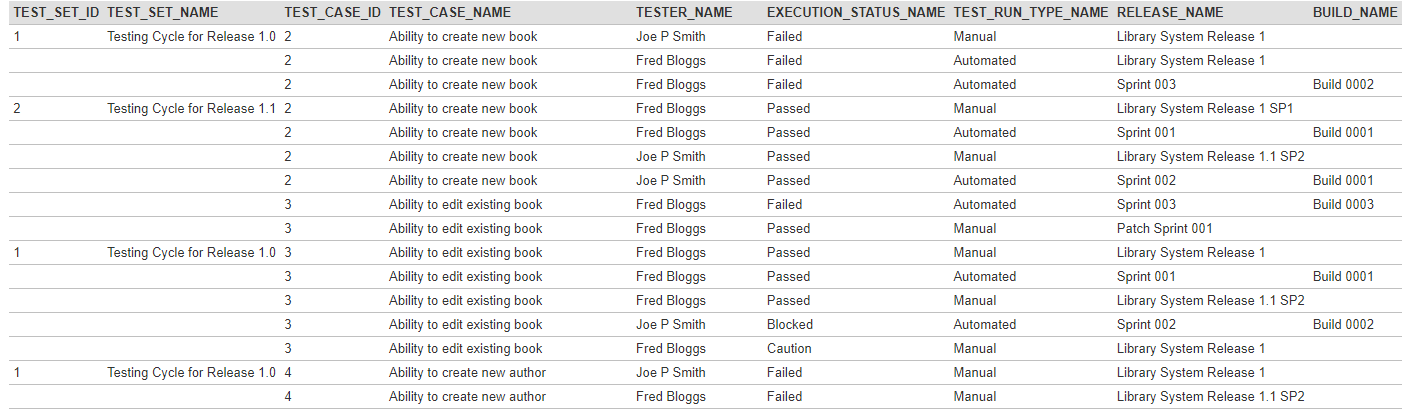Click the Patch Sprint 001 release cell

coord(1164,229)
